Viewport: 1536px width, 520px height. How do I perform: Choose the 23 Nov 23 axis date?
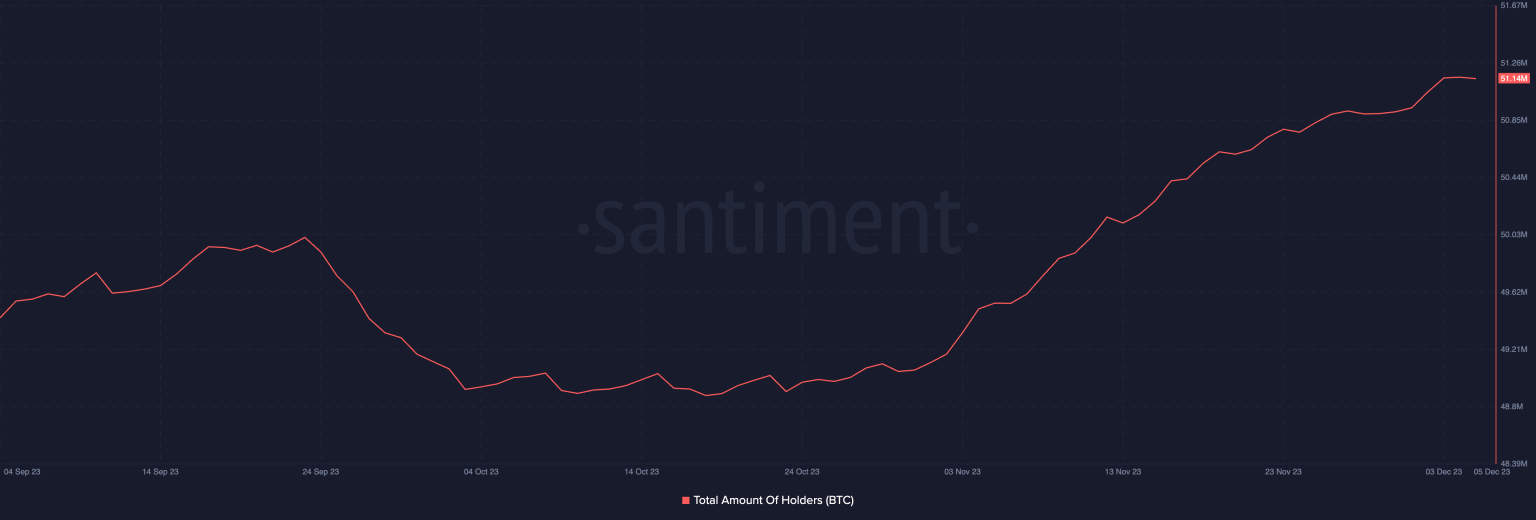tap(1283, 471)
